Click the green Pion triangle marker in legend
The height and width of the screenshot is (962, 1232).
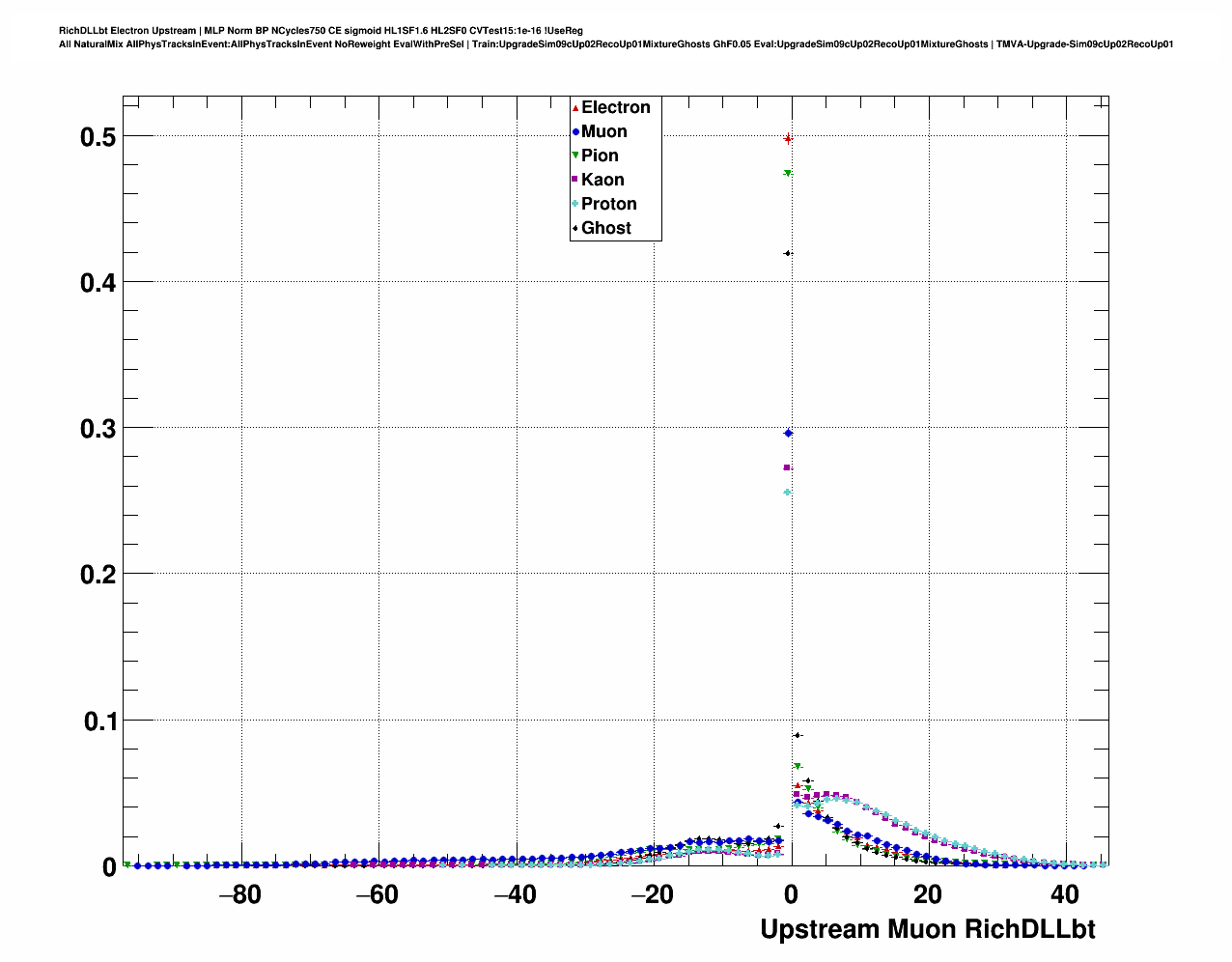tap(575, 156)
